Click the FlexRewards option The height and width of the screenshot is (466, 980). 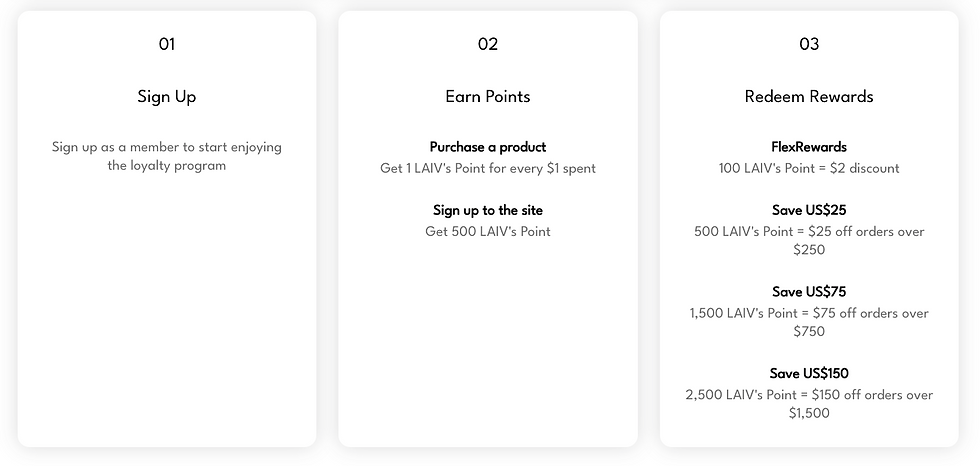pos(809,147)
